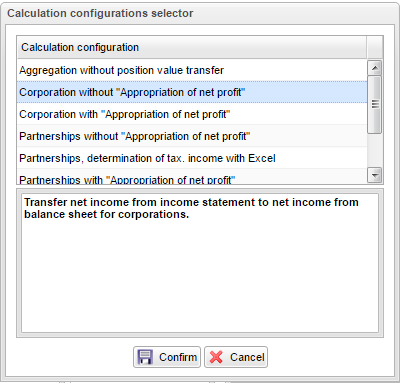Click the floppy disk icon on Confirm
400x383 pixels.
145,357
